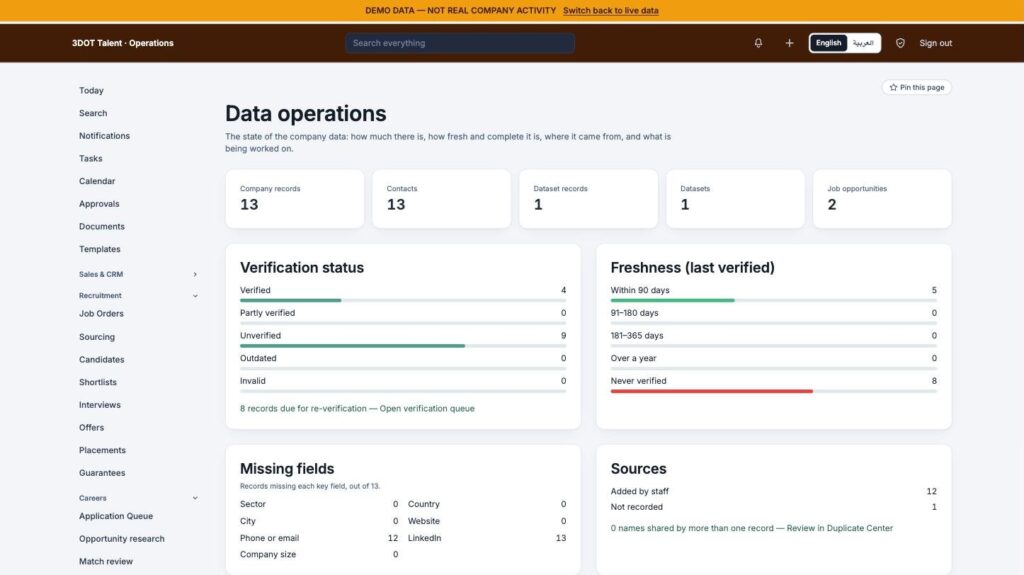The height and width of the screenshot is (575, 1024).
Task: Click the Pin this page button
Action: [916, 88]
